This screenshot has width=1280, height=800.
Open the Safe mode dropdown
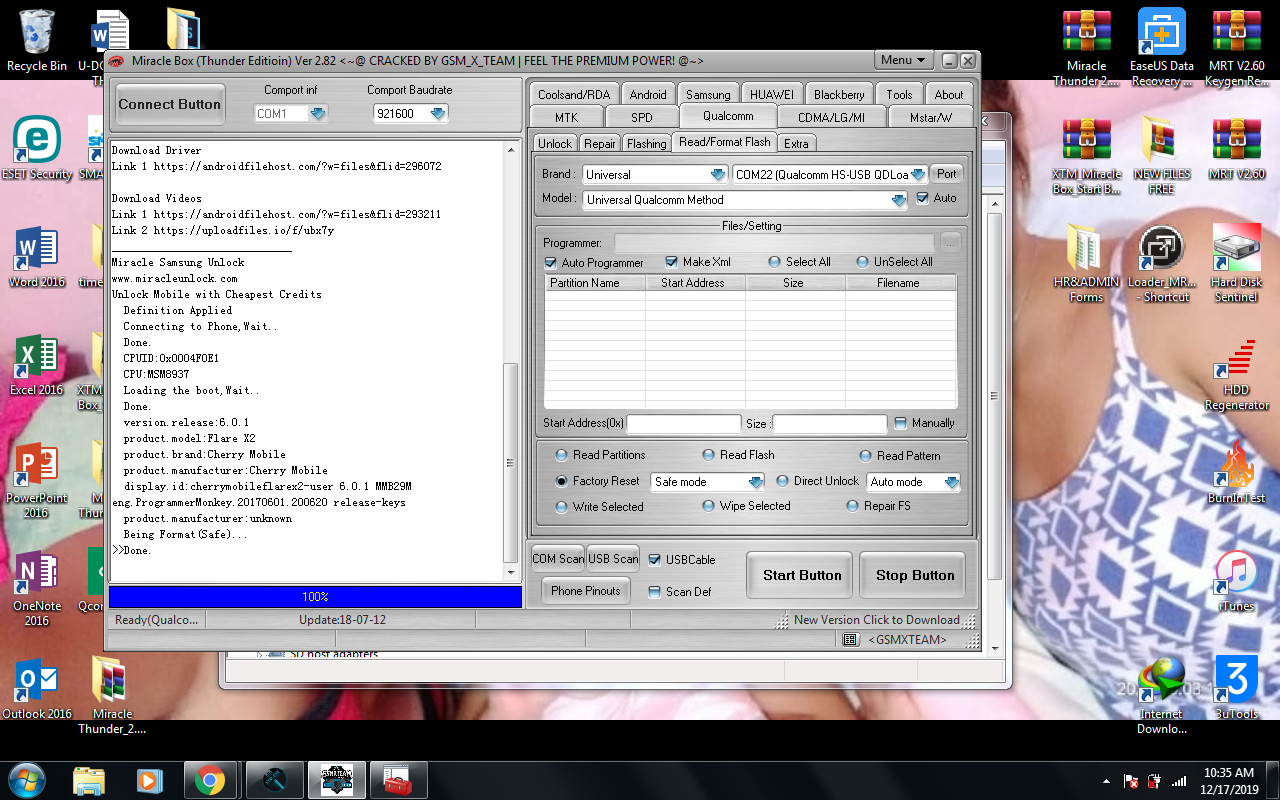756,482
